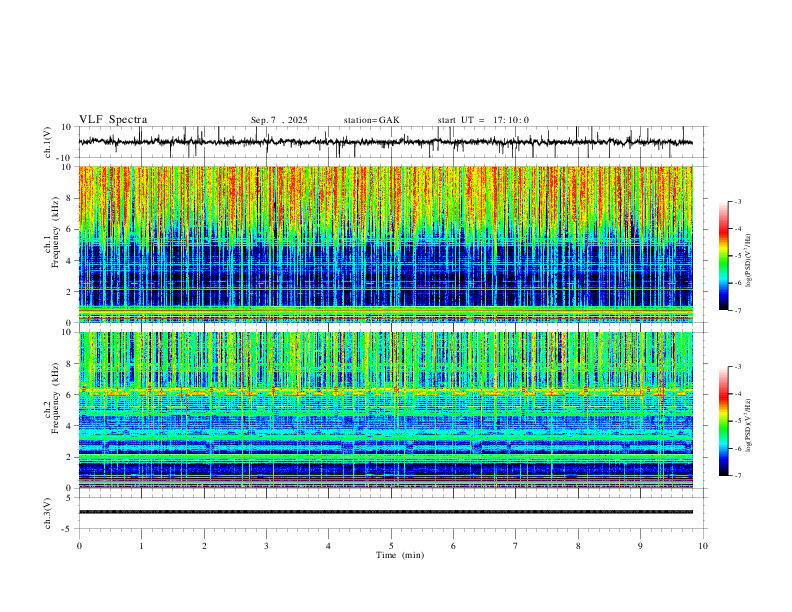Select the "start UT = 17:10:0" text
This screenshot has height=612, width=792.
[483, 120]
